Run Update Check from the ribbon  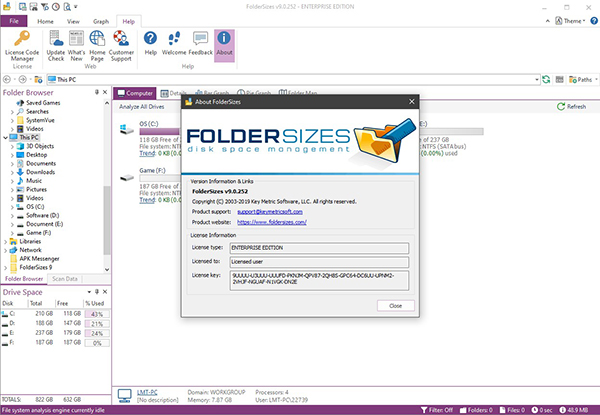[56, 46]
